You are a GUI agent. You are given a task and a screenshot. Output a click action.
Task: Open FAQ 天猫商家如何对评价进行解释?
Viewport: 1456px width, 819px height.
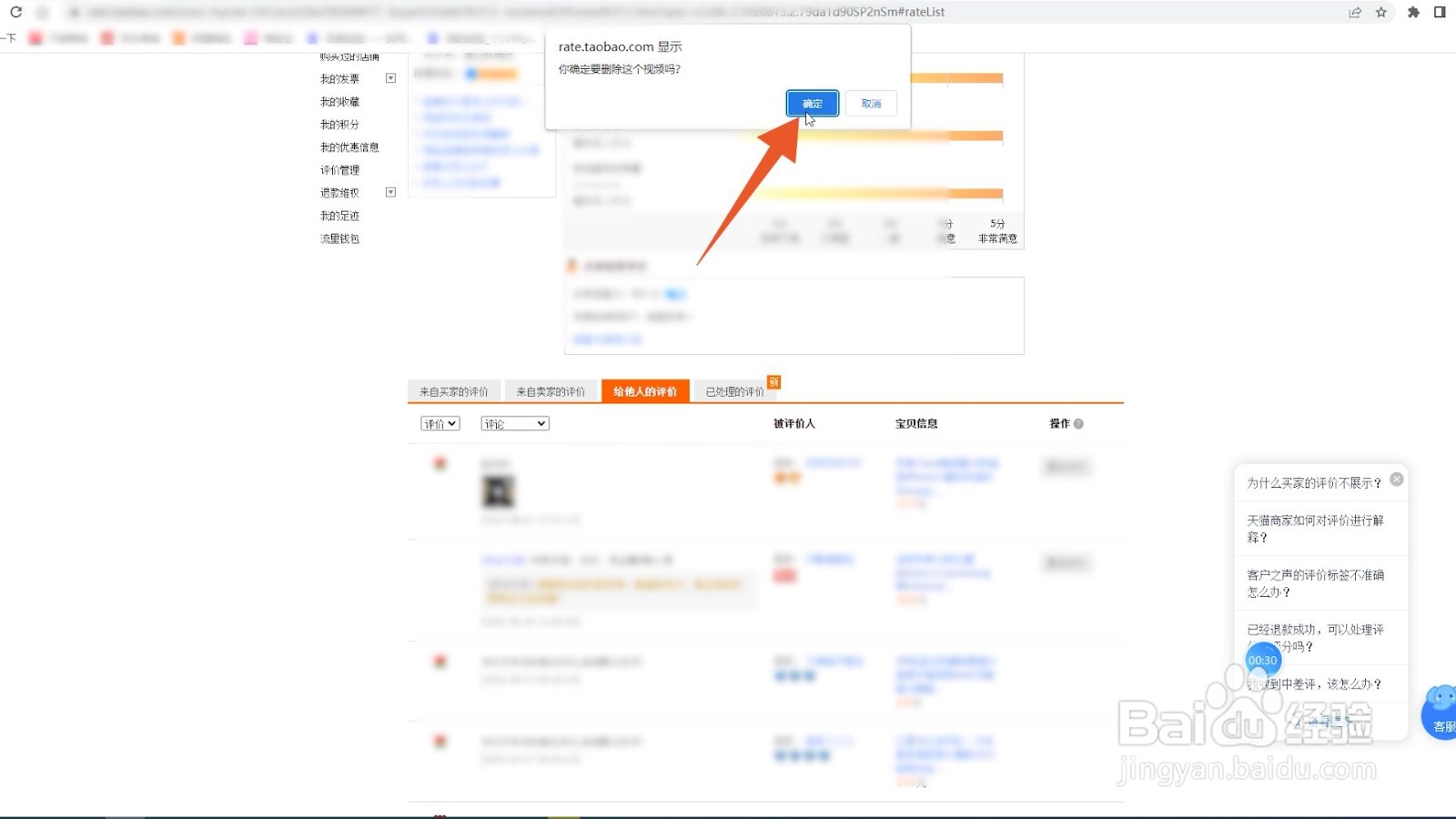pyautogui.click(x=1315, y=529)
